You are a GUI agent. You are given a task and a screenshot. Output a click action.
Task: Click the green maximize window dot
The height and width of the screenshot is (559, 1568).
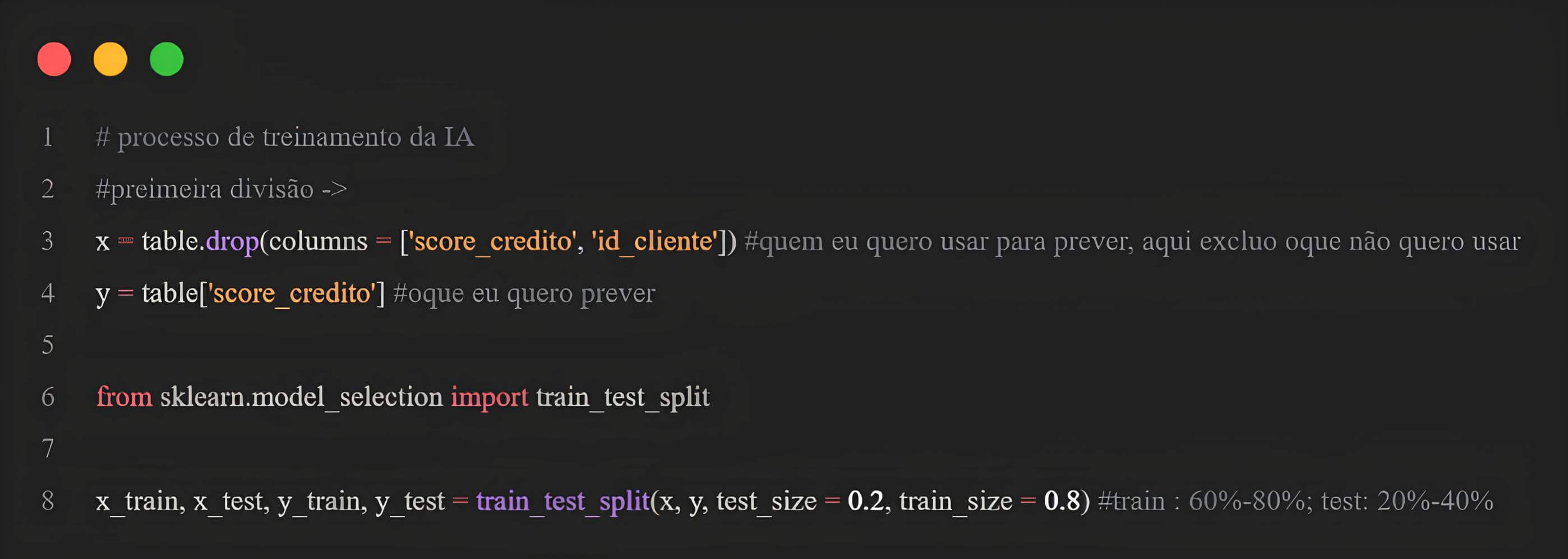click(166, 59)
